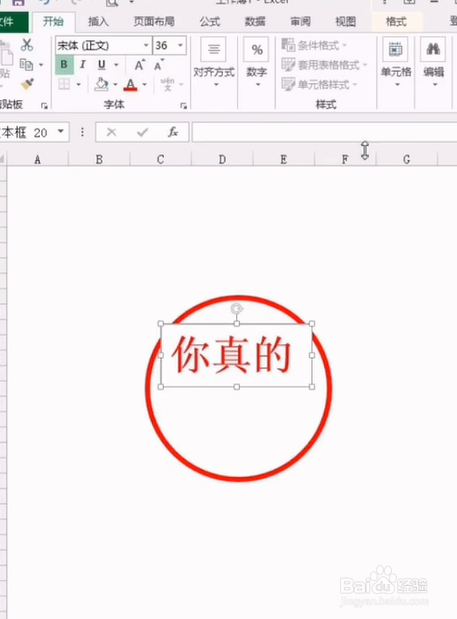Select column G header

click(x=406, y=159)
